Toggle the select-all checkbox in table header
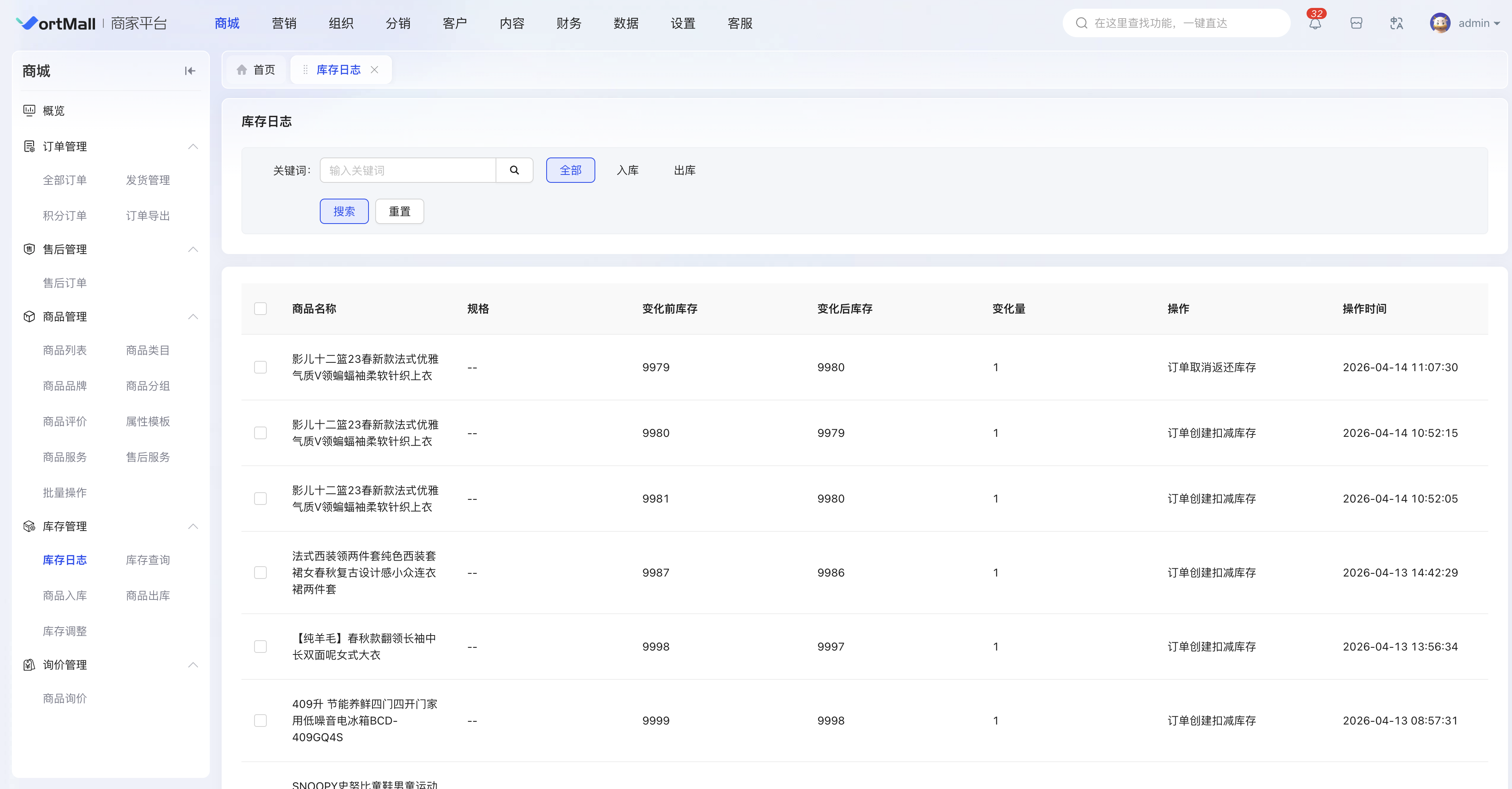 coord(260,309)
